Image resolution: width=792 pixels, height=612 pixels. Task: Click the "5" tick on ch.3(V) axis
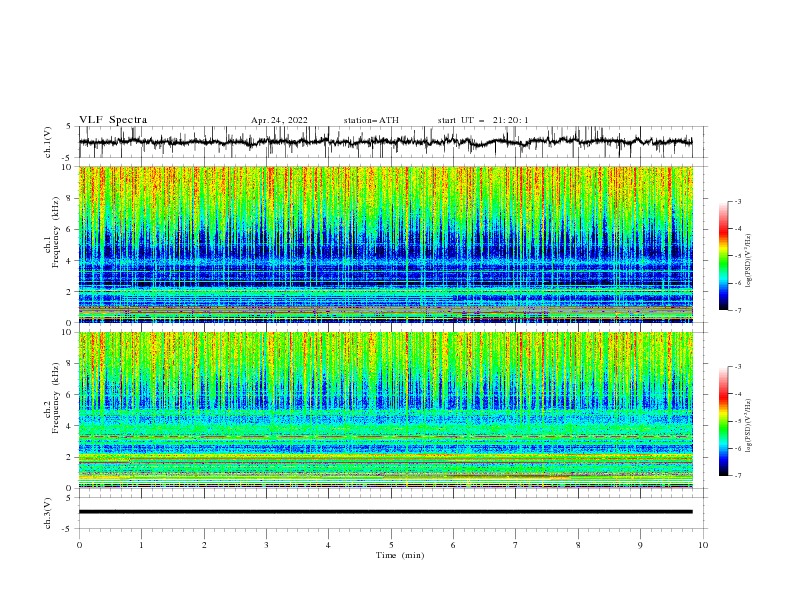coord(69,498)
